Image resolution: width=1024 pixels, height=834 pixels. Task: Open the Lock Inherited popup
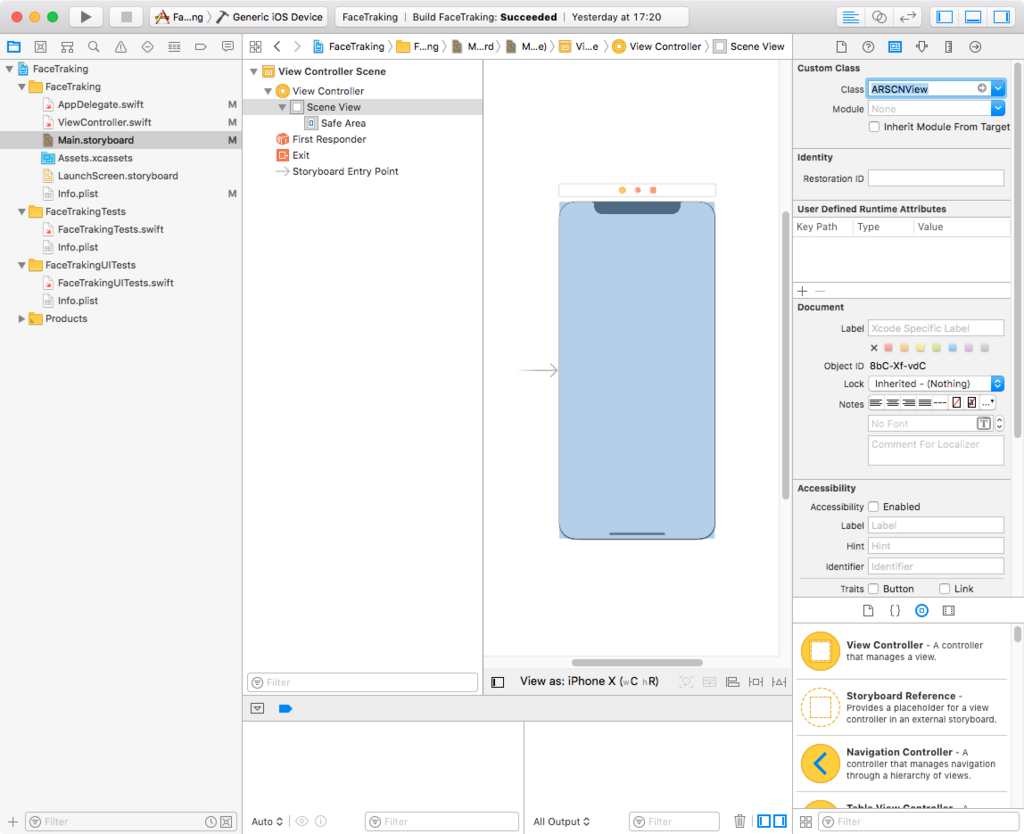coord(936,383)
